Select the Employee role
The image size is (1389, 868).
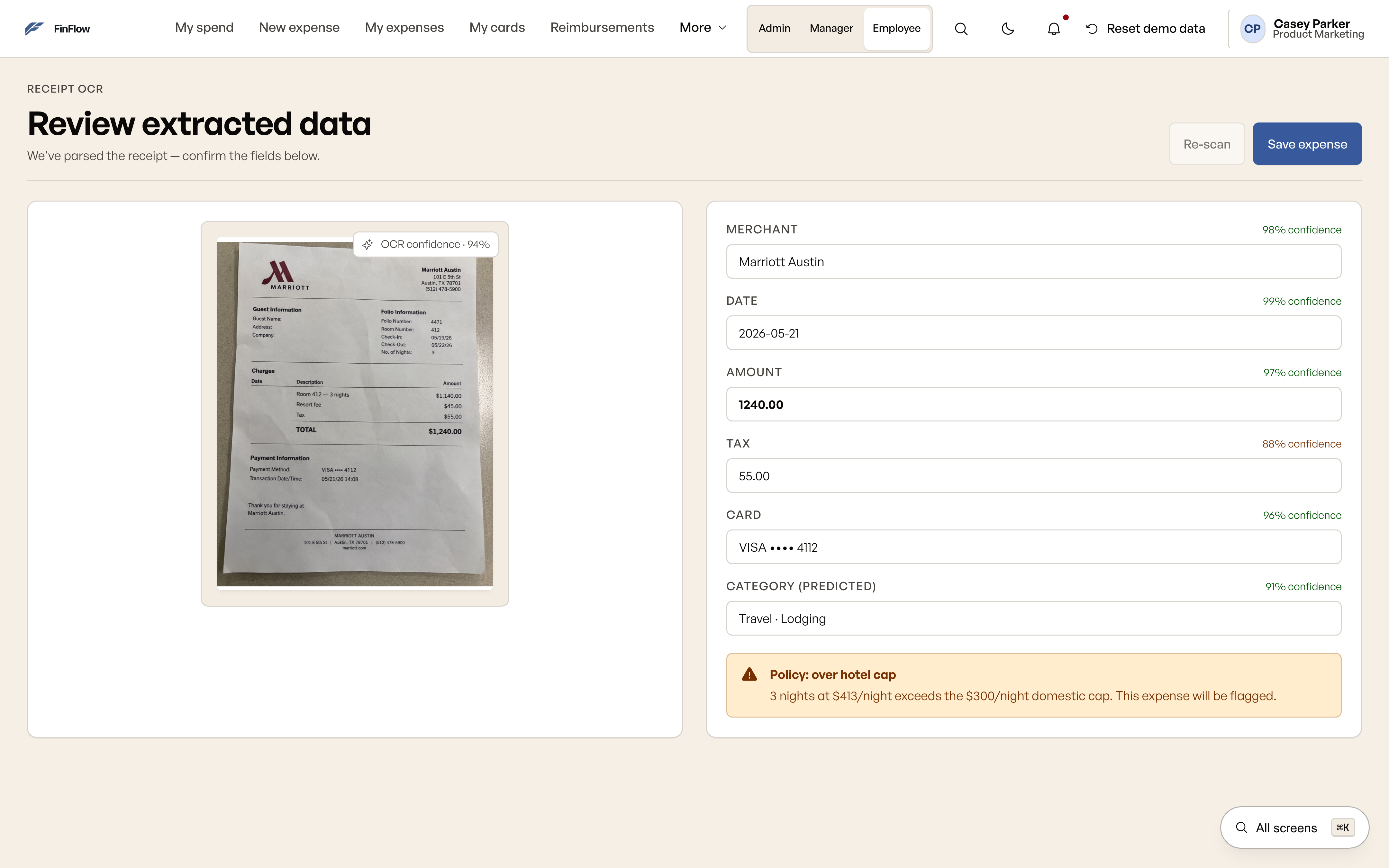click(896, 28)
